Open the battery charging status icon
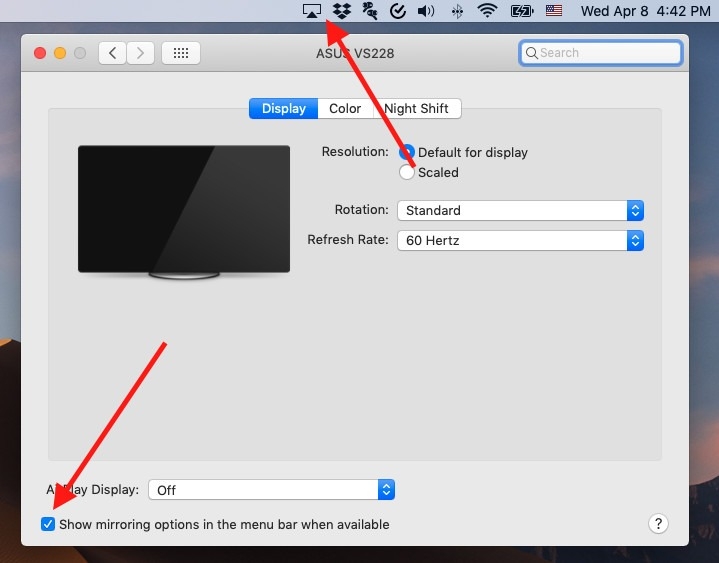719x563 pixels. [x=522, y=11]
